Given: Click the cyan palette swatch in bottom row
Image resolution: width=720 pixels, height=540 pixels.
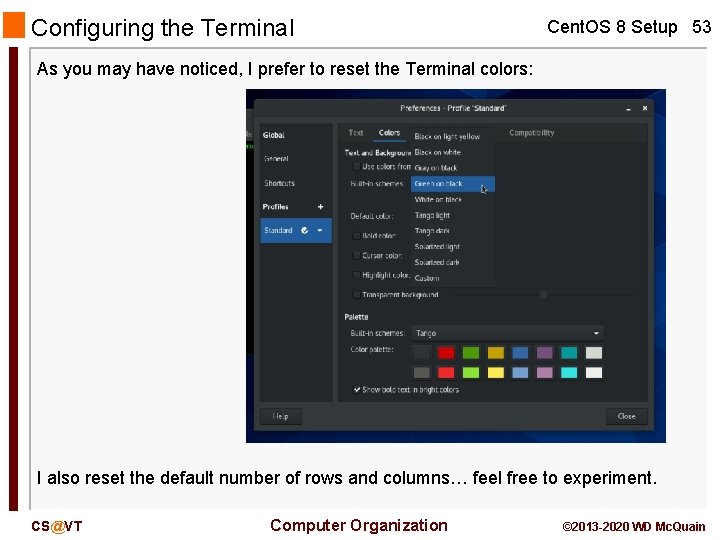Looking at the screenshot, I should [x=569, y=372].
